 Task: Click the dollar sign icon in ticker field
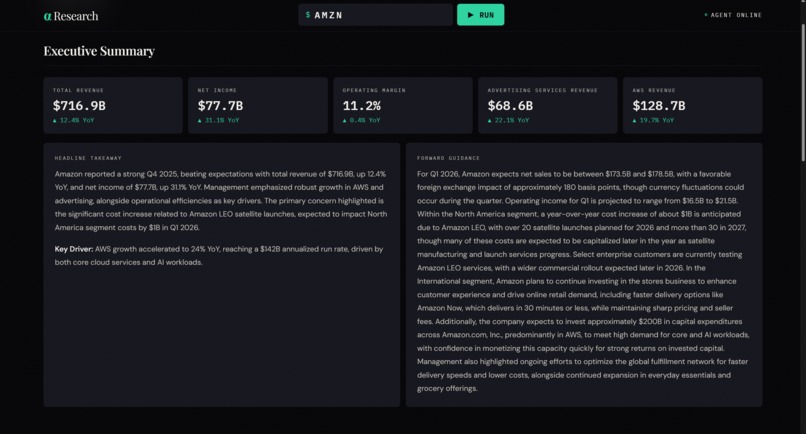(x=308, y=15)
